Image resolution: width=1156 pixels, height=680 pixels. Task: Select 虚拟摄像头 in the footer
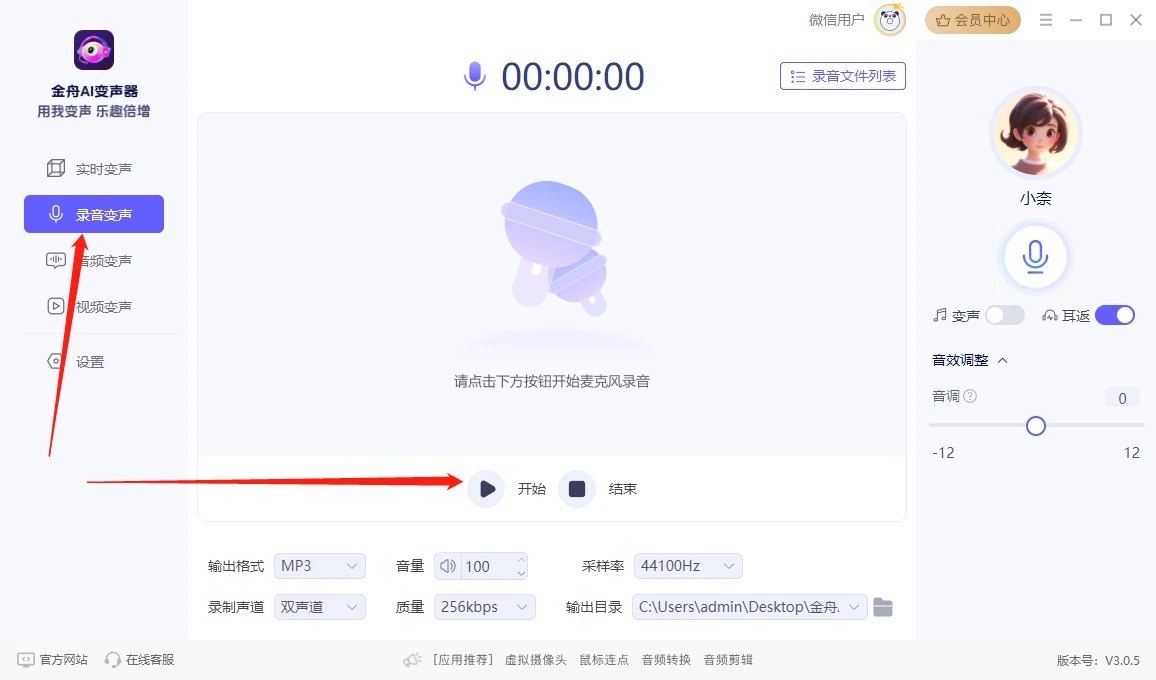(535, 660)
